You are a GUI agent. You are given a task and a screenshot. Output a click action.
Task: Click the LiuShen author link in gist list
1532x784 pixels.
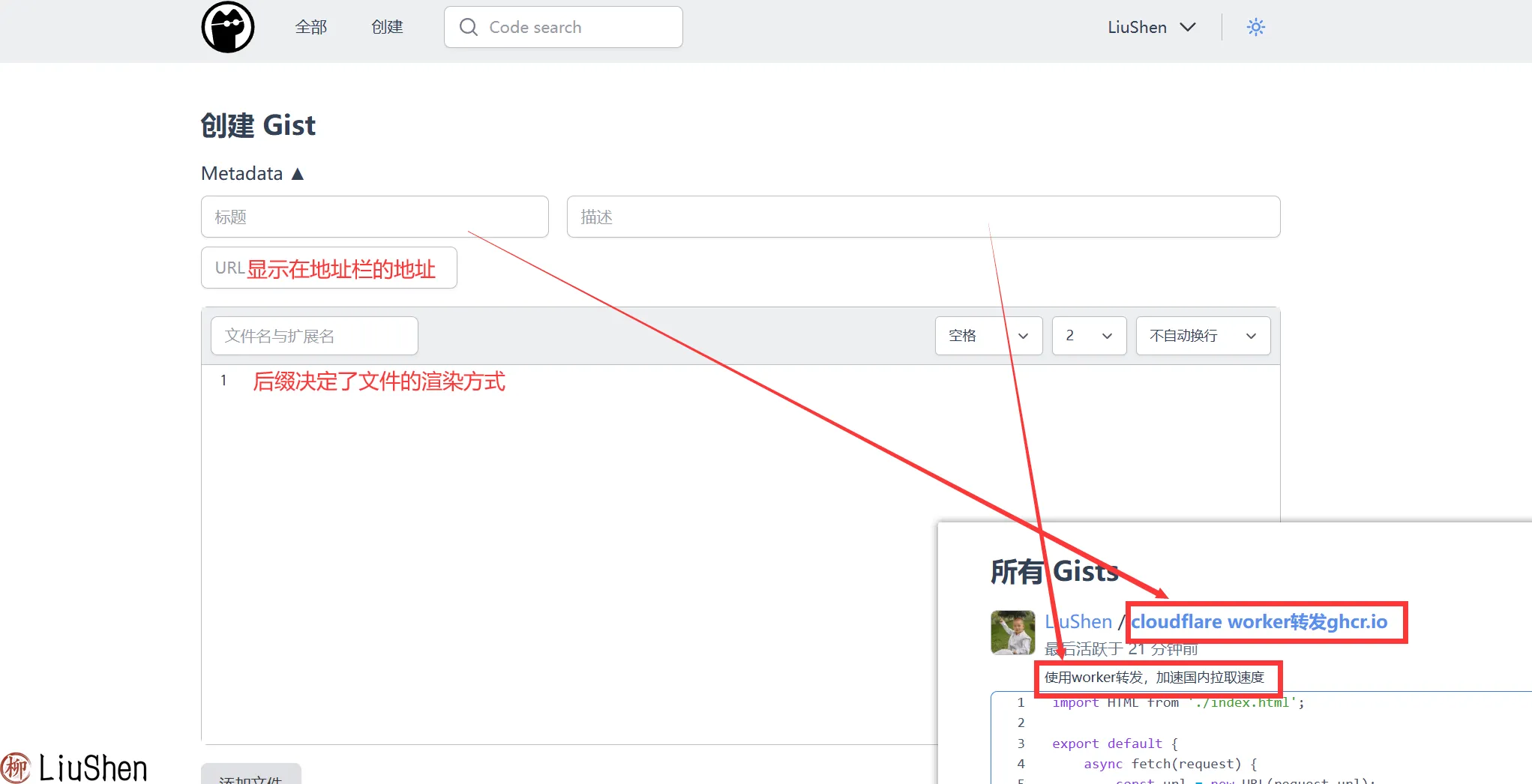pos(1078,622)
